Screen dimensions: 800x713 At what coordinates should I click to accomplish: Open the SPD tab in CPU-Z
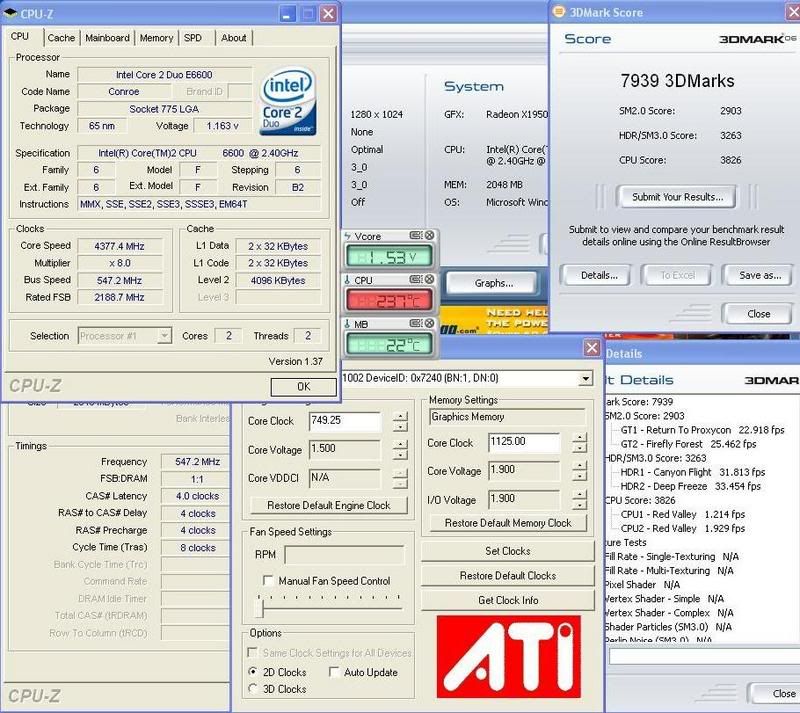tap(193, 38)
